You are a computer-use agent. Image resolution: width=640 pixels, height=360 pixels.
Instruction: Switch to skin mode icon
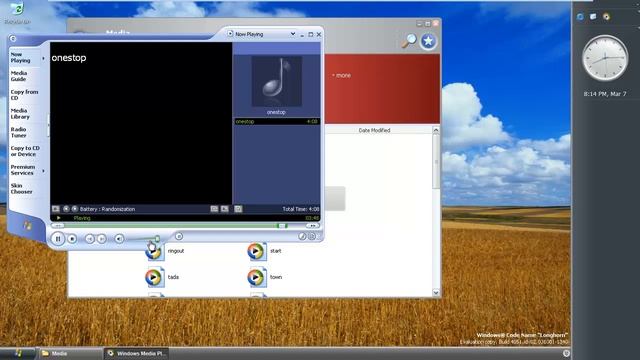pos(312,236)
